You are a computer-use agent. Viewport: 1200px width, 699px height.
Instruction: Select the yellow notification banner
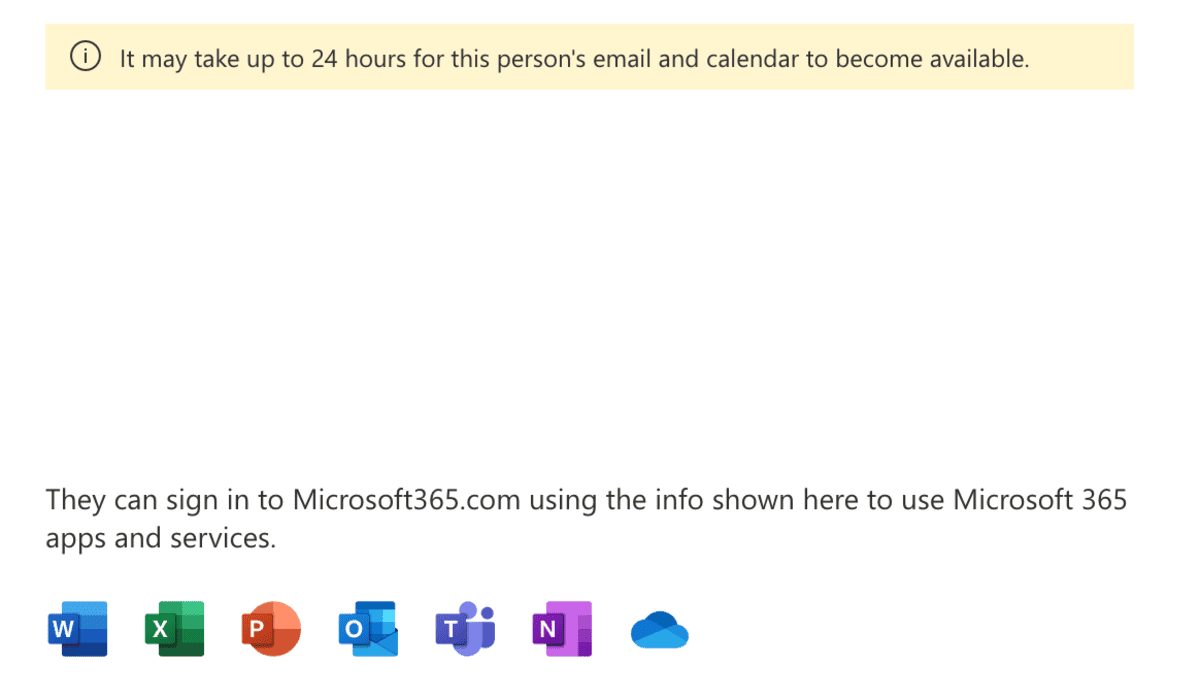click(588, 57)
